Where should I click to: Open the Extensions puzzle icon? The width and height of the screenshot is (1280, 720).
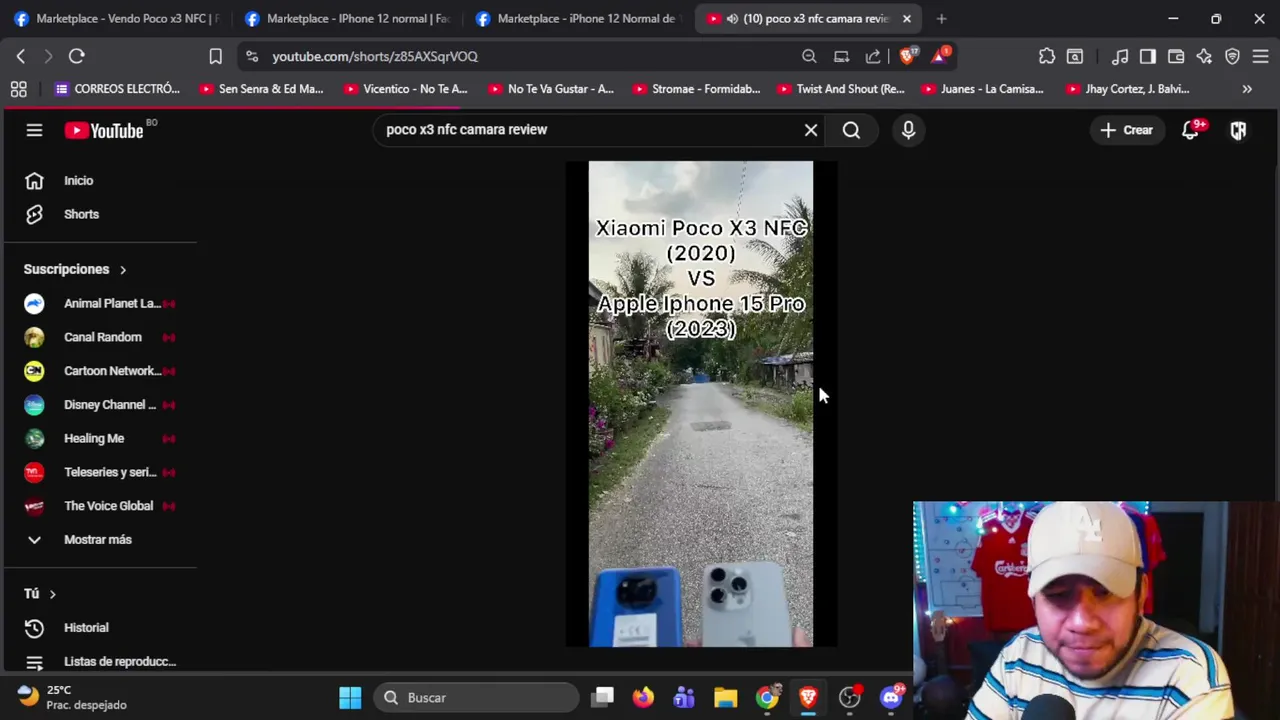(1047, 57)
